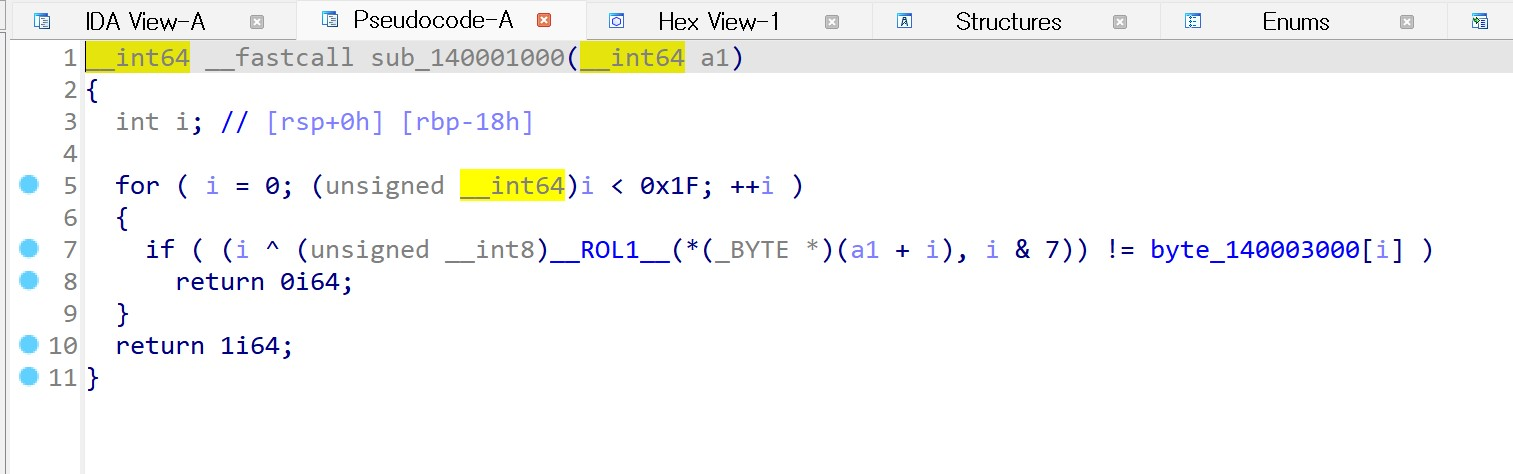The width and height of the screenshot is (1513, 474).
Task: Switch to the IDA View-A tab
Action: coord(146,21)
